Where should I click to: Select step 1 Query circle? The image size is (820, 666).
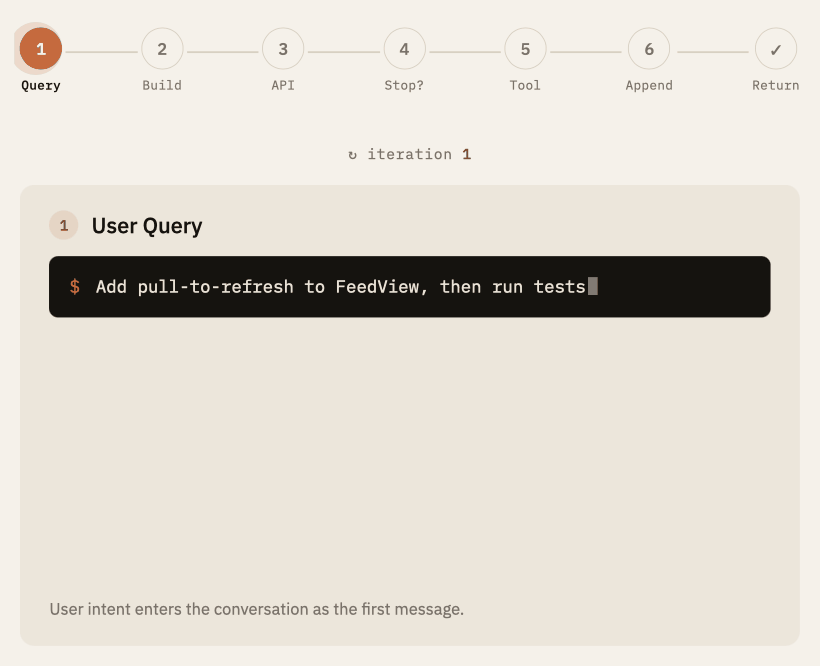[x=41, y=49]
